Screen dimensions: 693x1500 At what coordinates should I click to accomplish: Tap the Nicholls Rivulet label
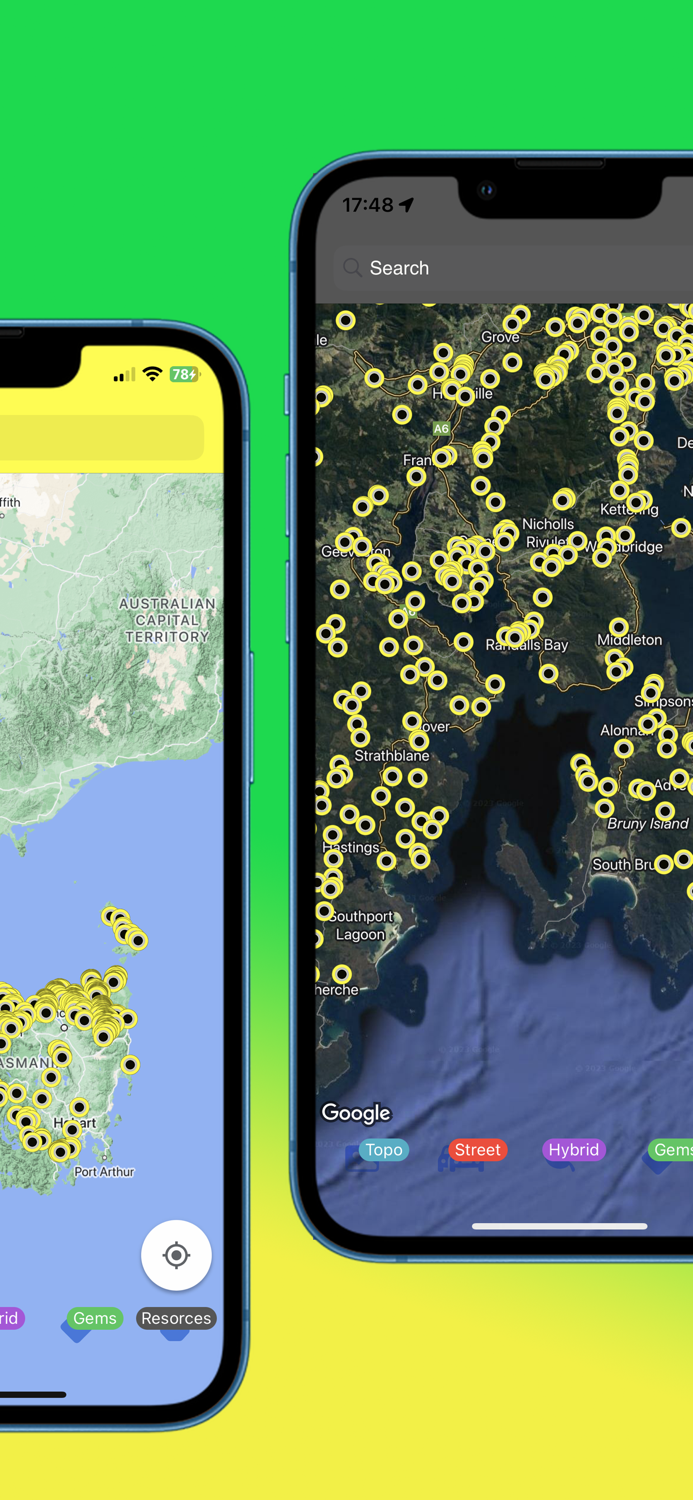[x=549, y=533]
